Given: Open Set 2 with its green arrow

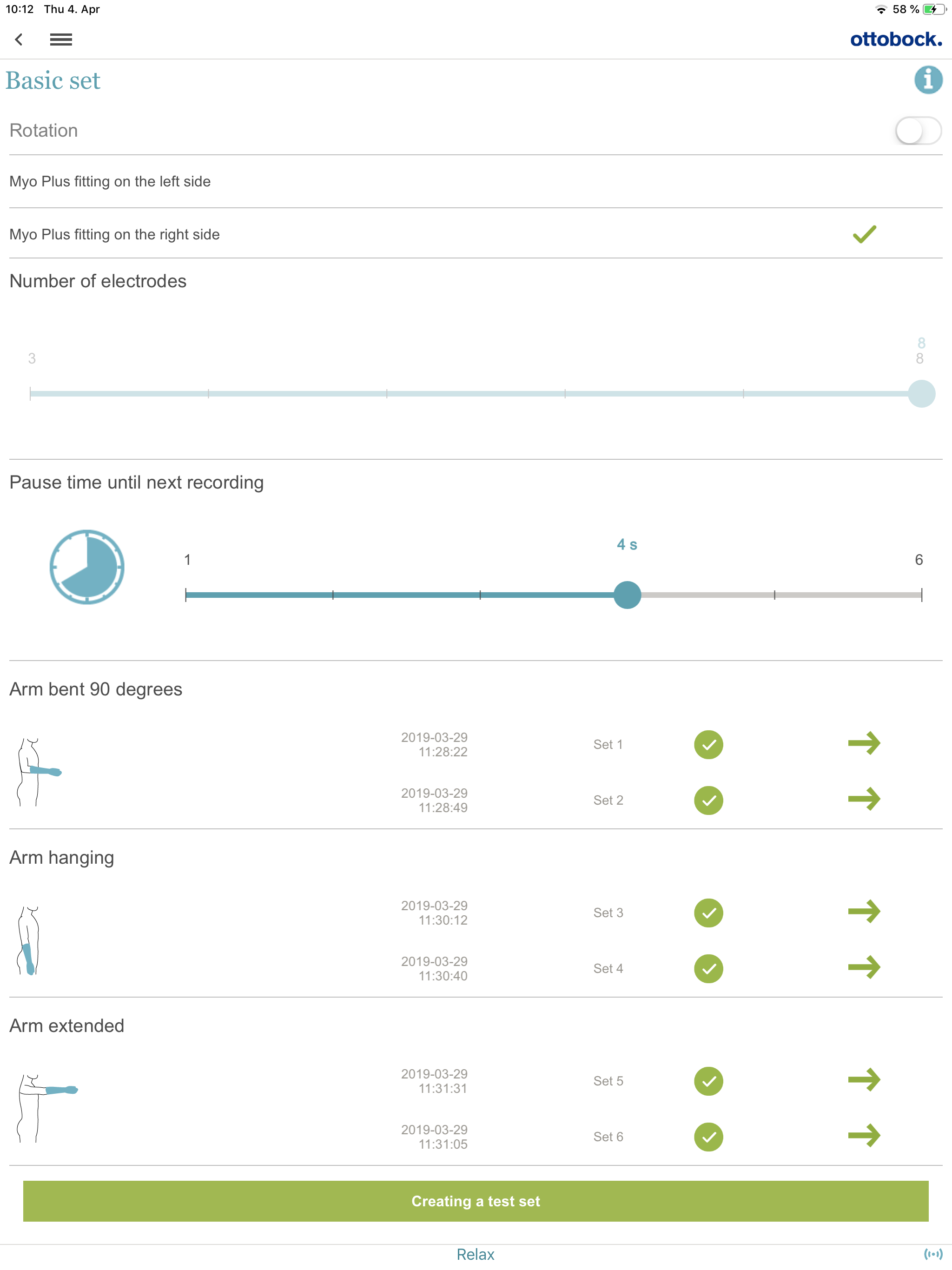Looking at the screenshot, I should point(864,799).
